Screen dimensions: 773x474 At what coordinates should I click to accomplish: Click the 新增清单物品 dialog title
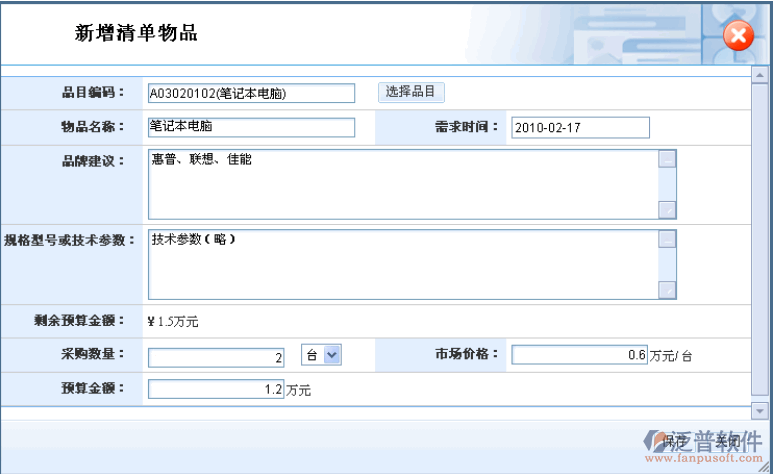136,33
